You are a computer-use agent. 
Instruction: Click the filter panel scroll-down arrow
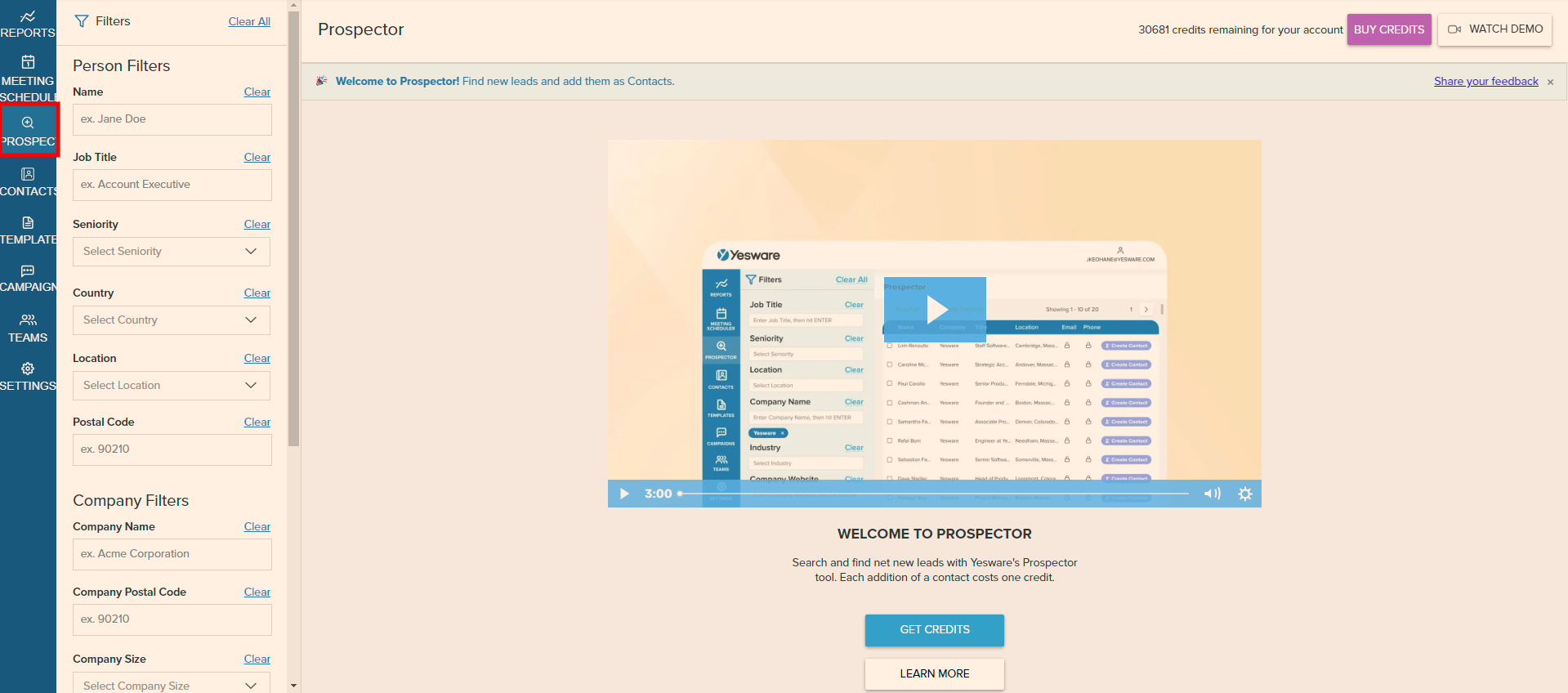pyautogui.click(x=294, y=686)
